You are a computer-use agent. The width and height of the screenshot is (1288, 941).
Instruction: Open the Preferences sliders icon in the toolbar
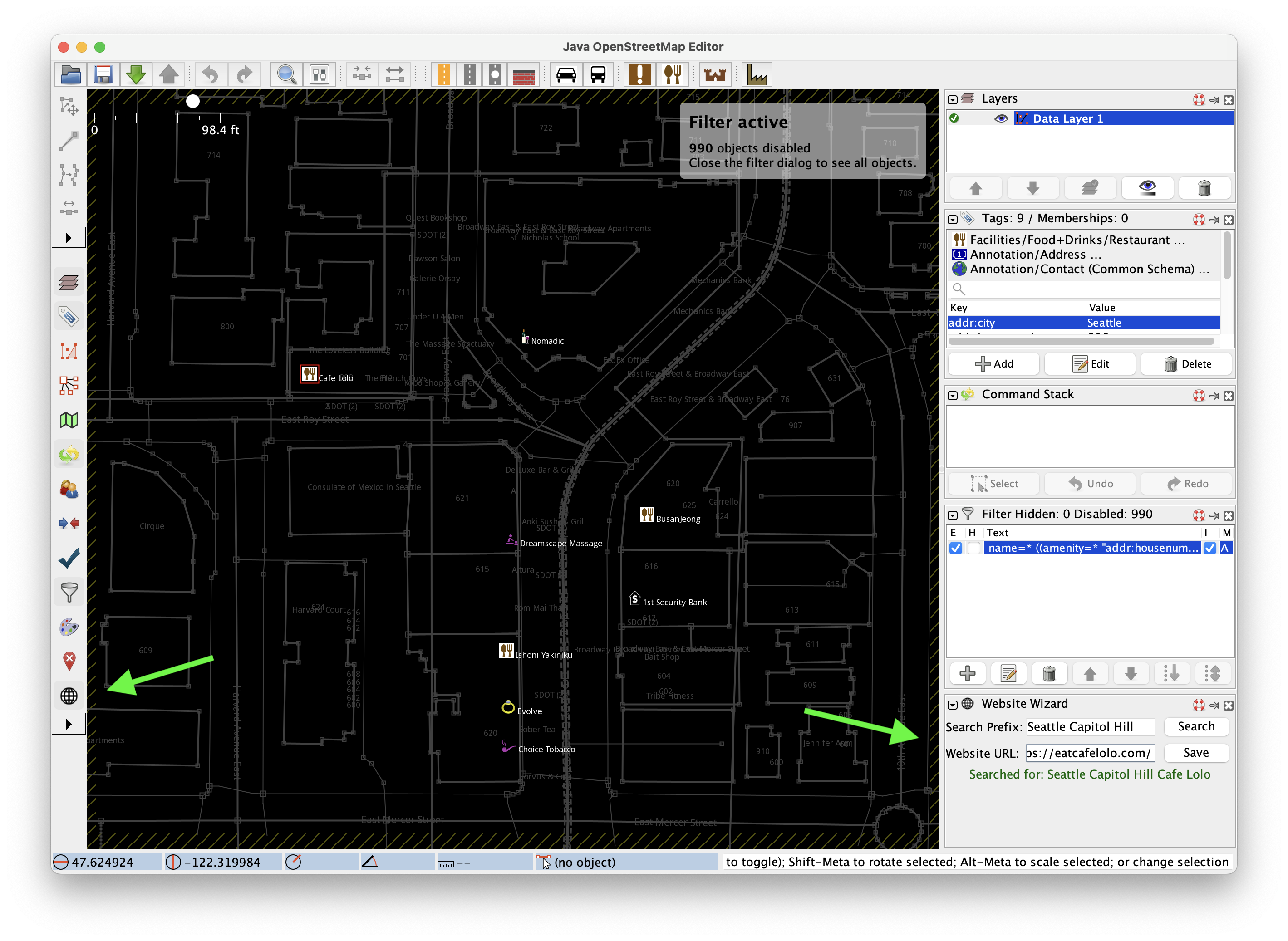320,74
